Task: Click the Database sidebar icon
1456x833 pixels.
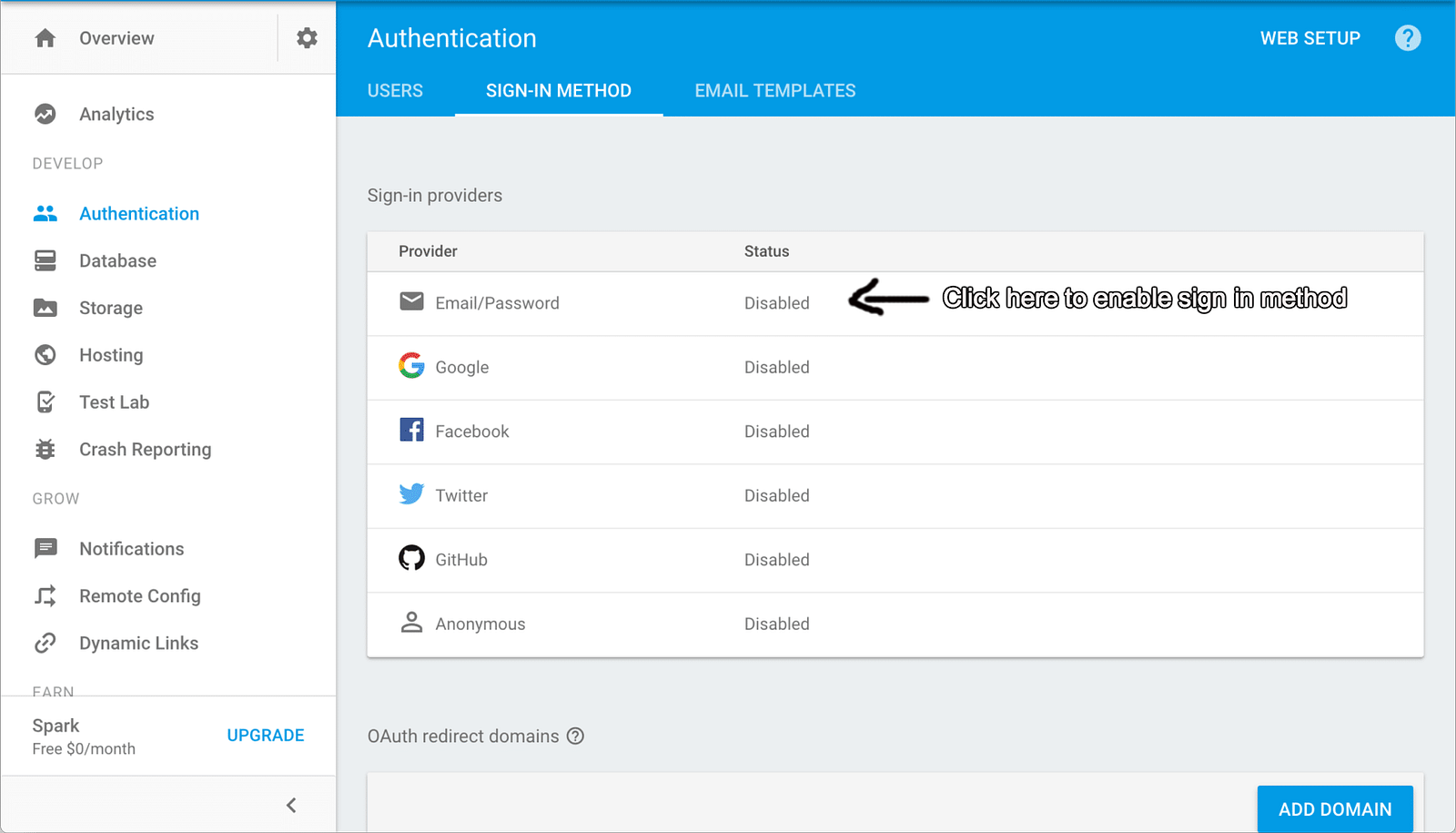Action: [45, 261]
